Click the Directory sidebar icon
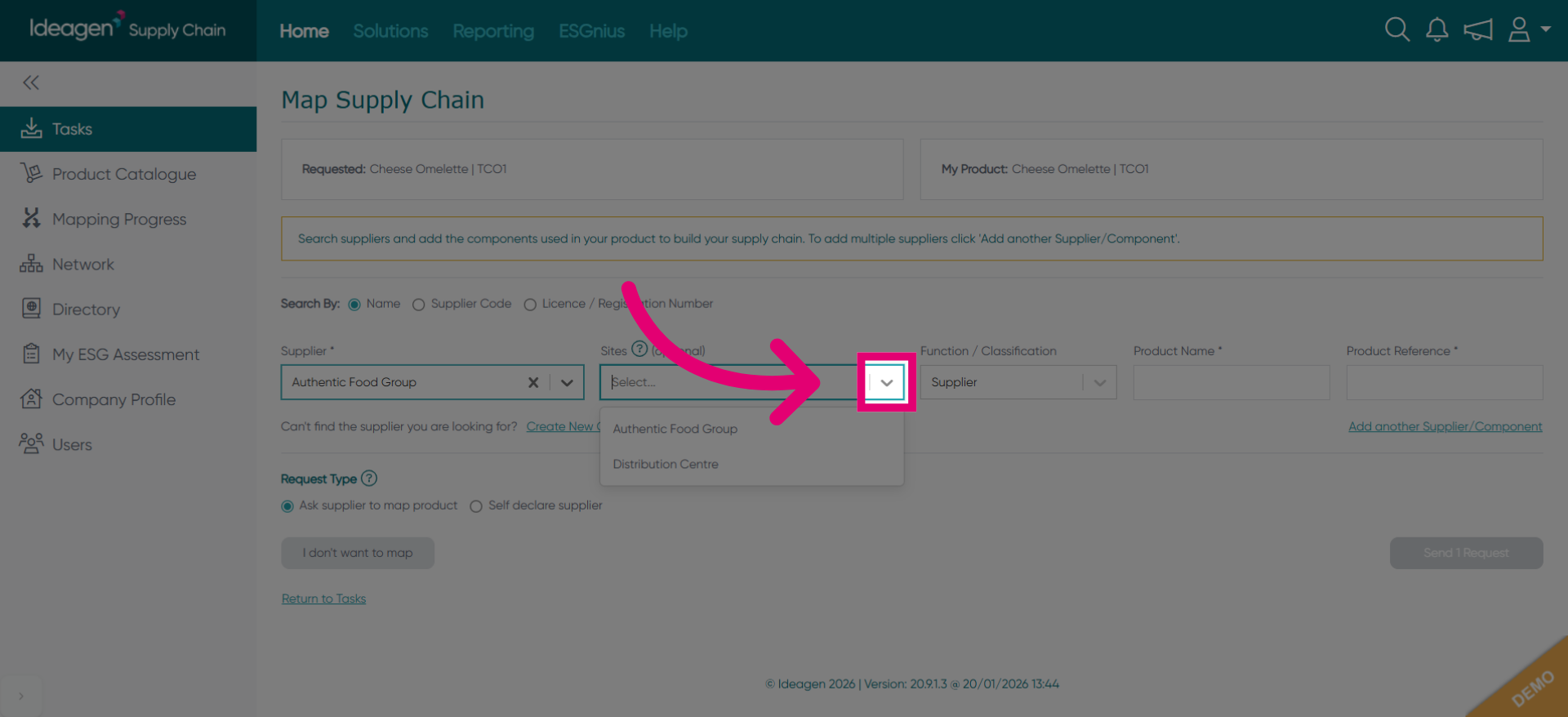Viewport: 1568px width, 717px height. tap(31, 309)
